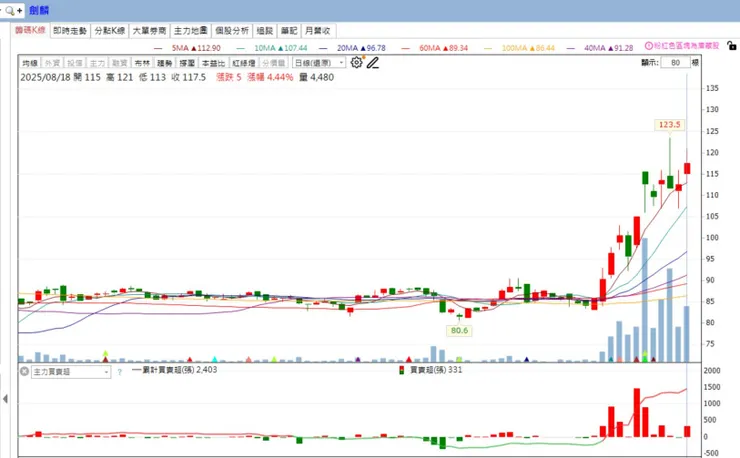Image resolution: width=740 pixels, height=458 pixels.
Task: Open the 個股分析 tab
Action: coord(232,31)
